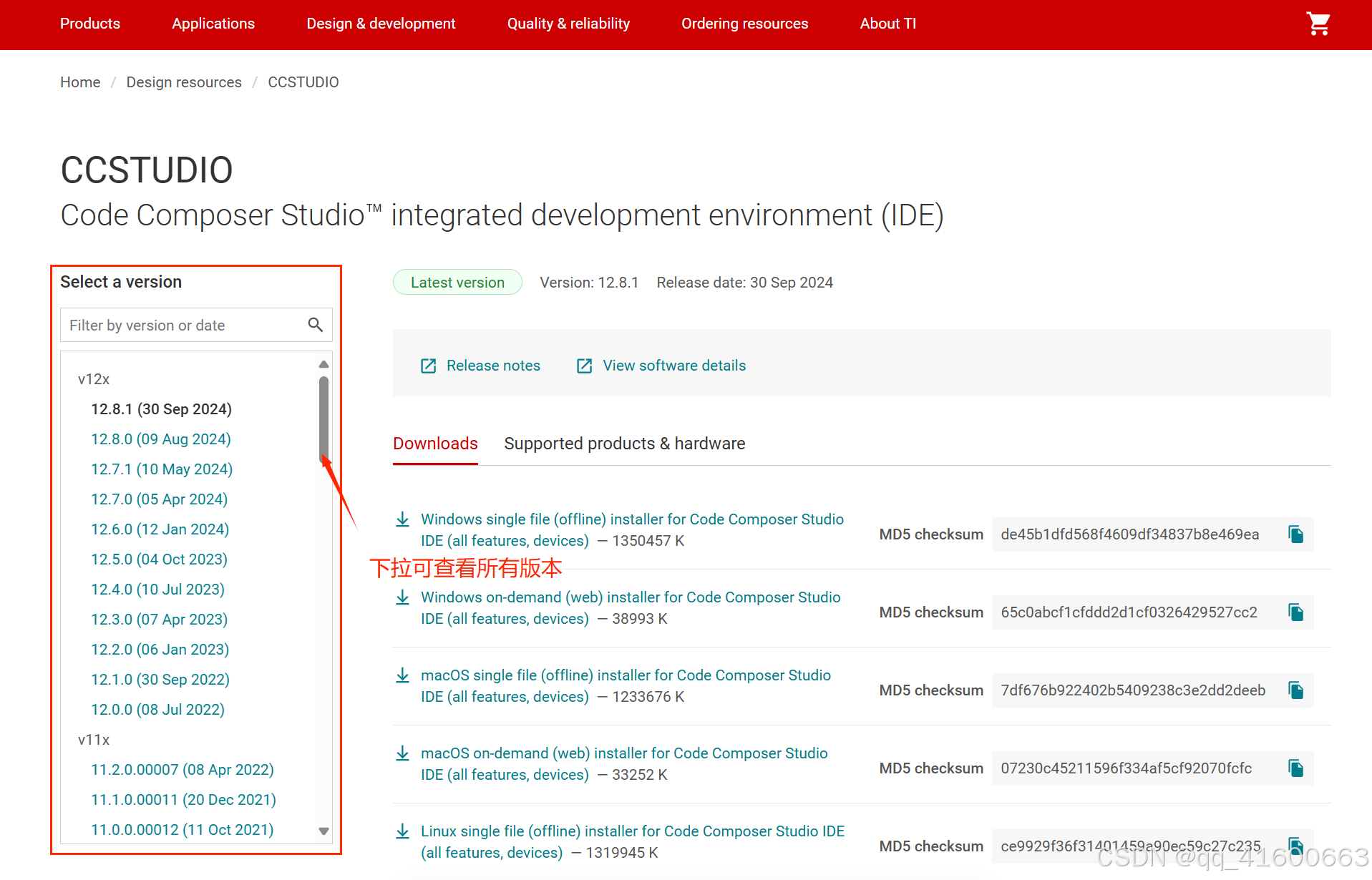Click the CCSTUDIO breadcrumb
The height and width of the screenshot is (880, 1372).
[303, 82]
